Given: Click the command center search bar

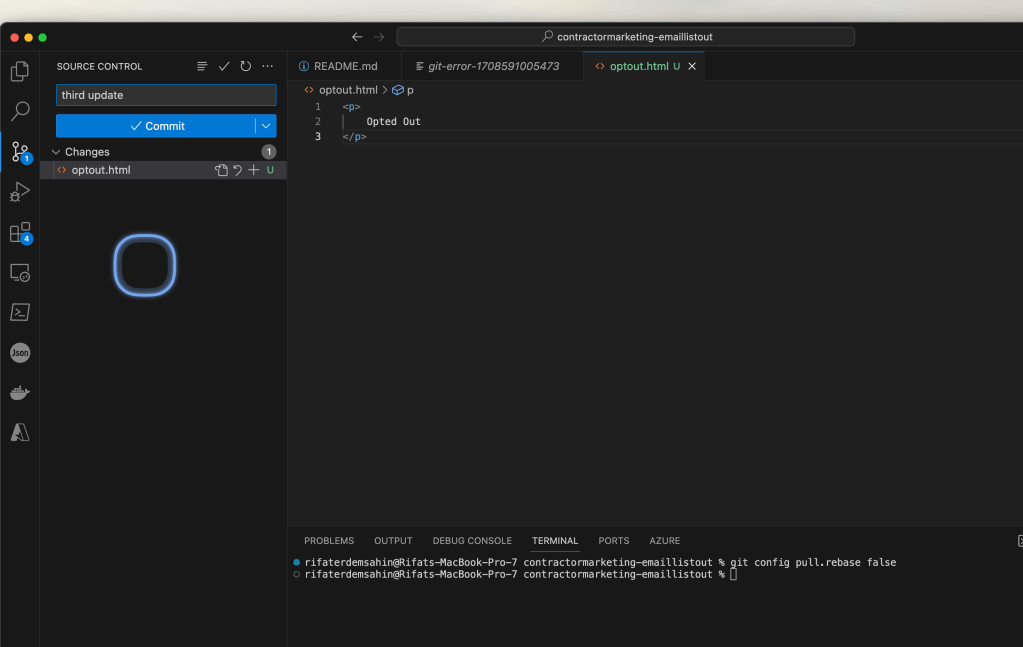Looking at the screenshot, I should (x=626, y=37).
